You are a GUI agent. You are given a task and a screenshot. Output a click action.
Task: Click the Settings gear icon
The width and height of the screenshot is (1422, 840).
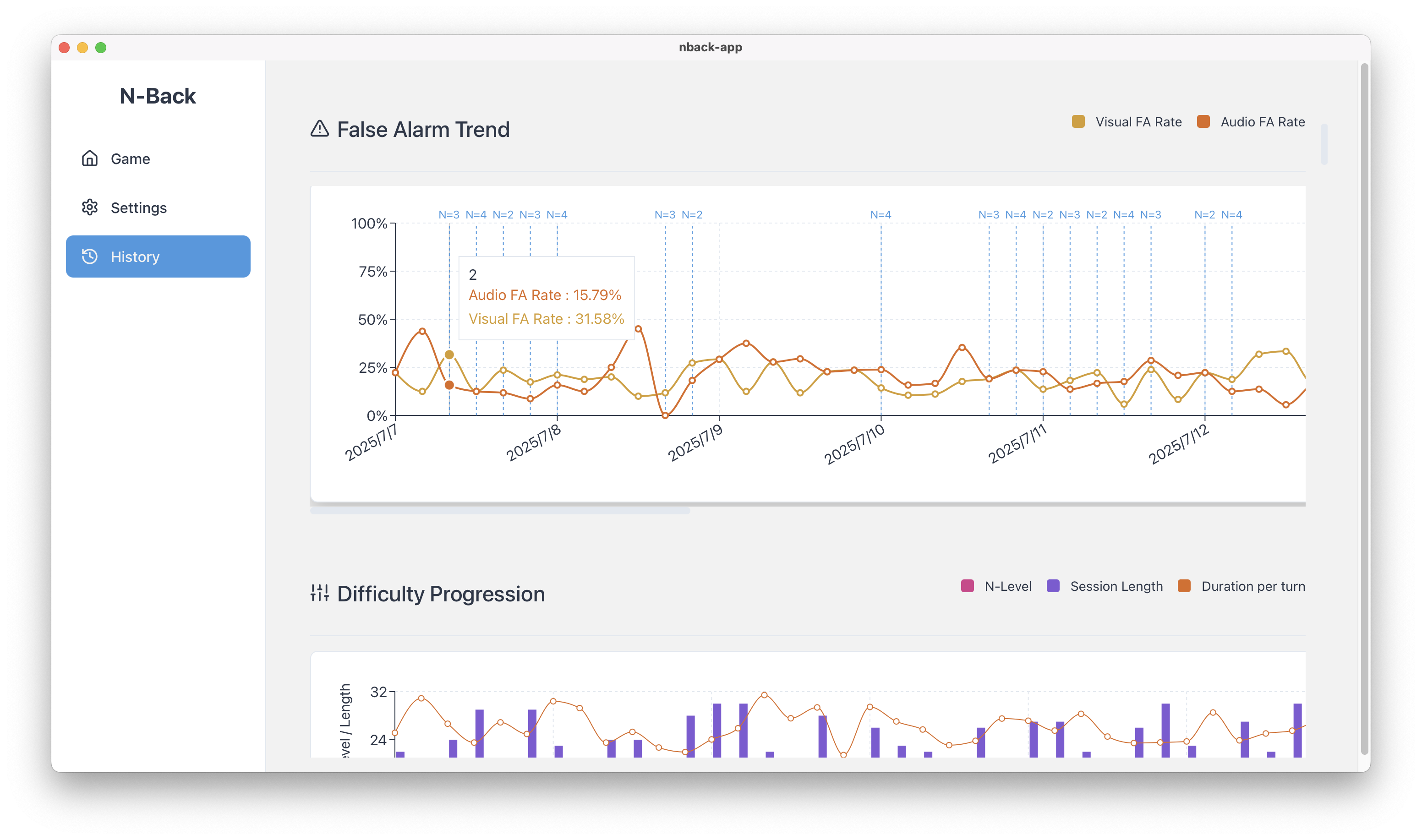[89, 207]
